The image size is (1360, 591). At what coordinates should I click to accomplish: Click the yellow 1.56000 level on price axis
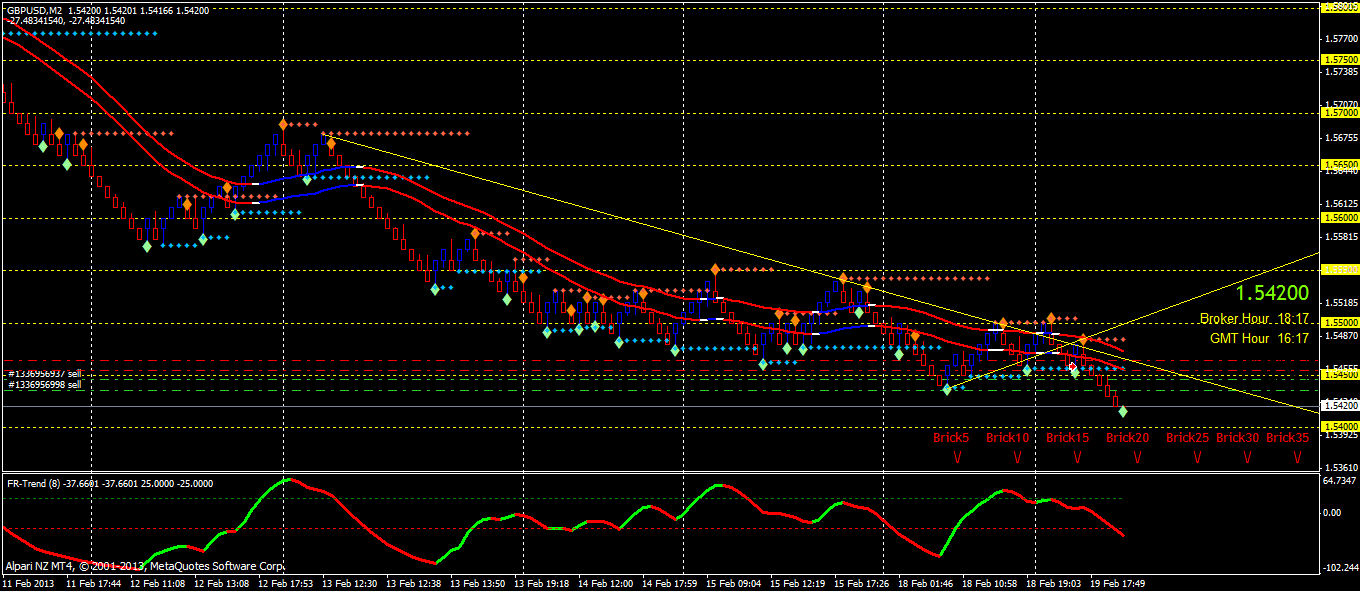point(1339,217)
